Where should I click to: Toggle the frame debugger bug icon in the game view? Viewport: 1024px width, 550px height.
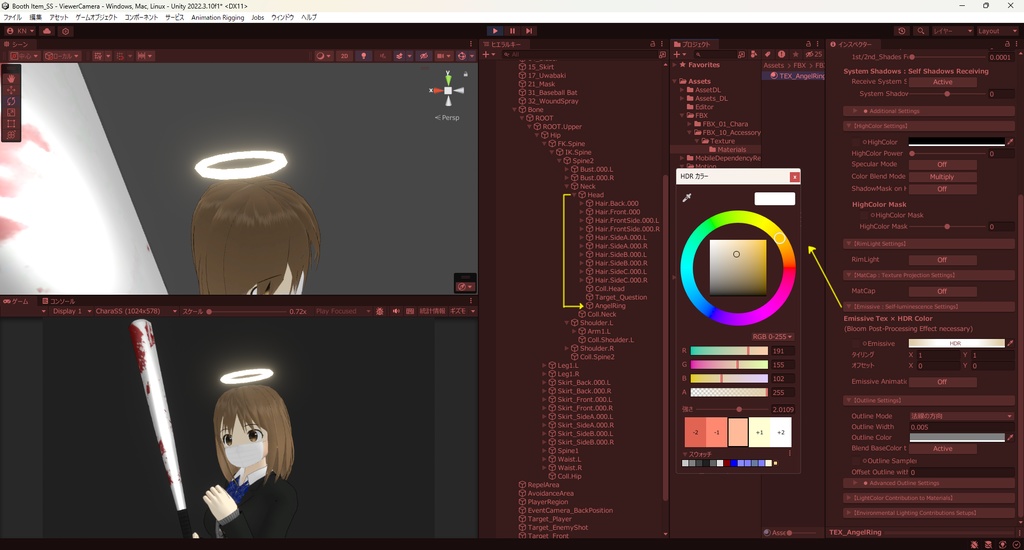pos(379,312)
